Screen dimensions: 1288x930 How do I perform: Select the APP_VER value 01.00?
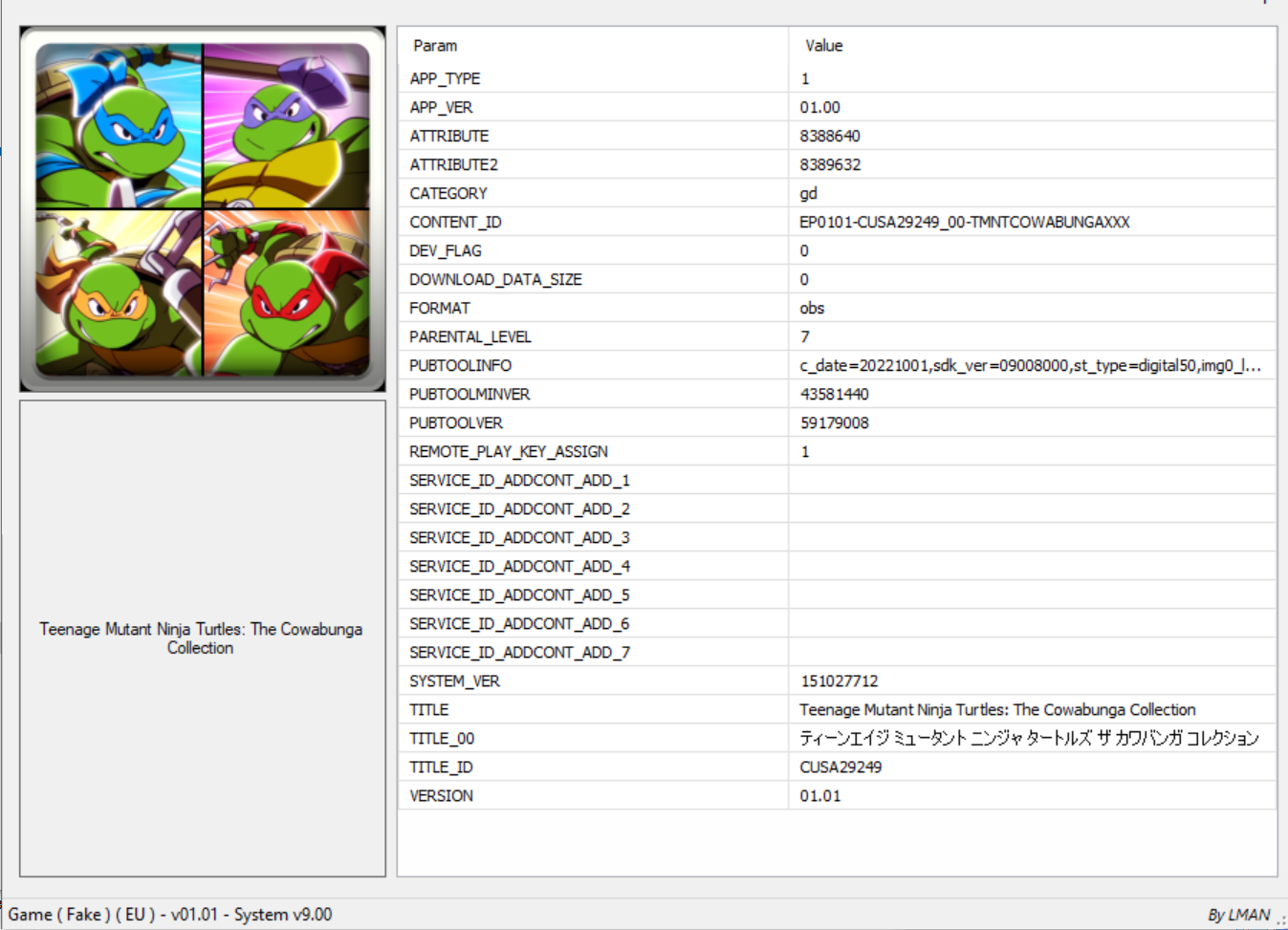[820, 107]
